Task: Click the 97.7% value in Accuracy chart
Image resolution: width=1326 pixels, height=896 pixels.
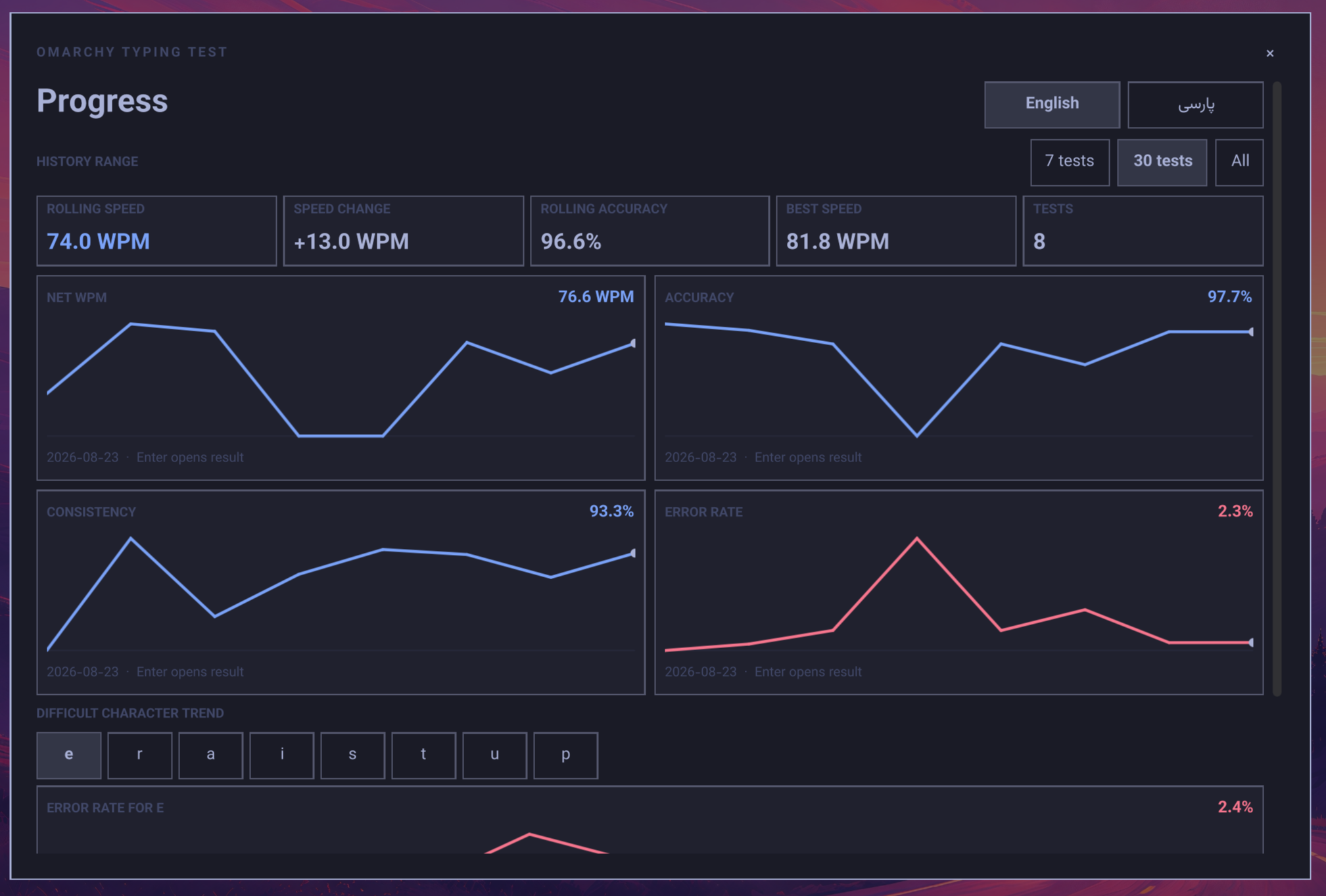Action: point(1229,297)
